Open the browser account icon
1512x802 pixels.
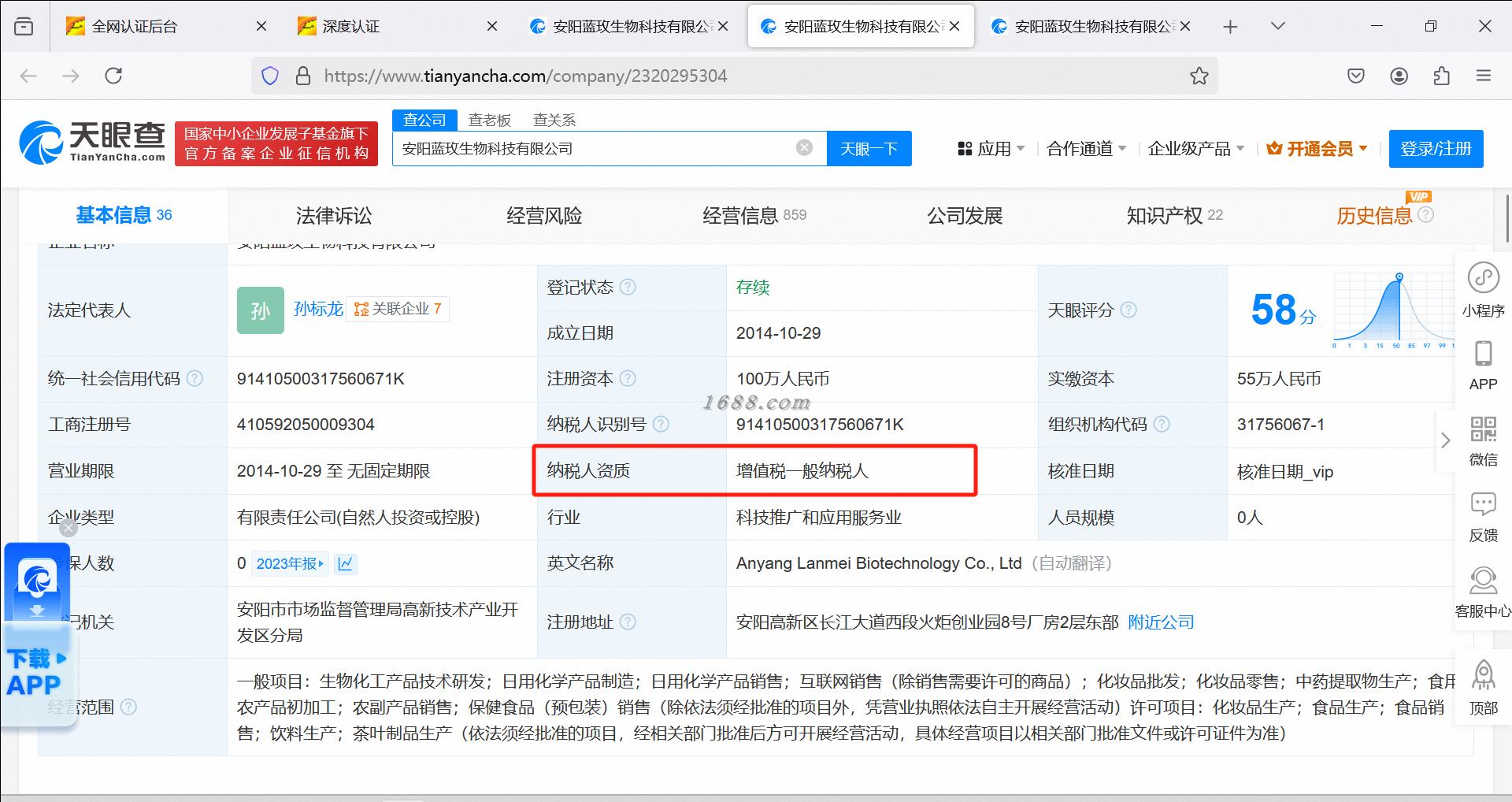pyautogui.click(x=1399, y=76)
